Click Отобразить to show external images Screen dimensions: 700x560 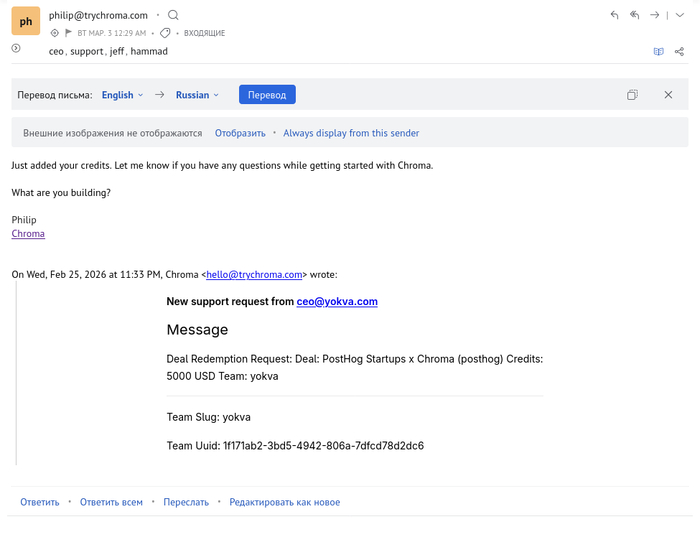240,133
